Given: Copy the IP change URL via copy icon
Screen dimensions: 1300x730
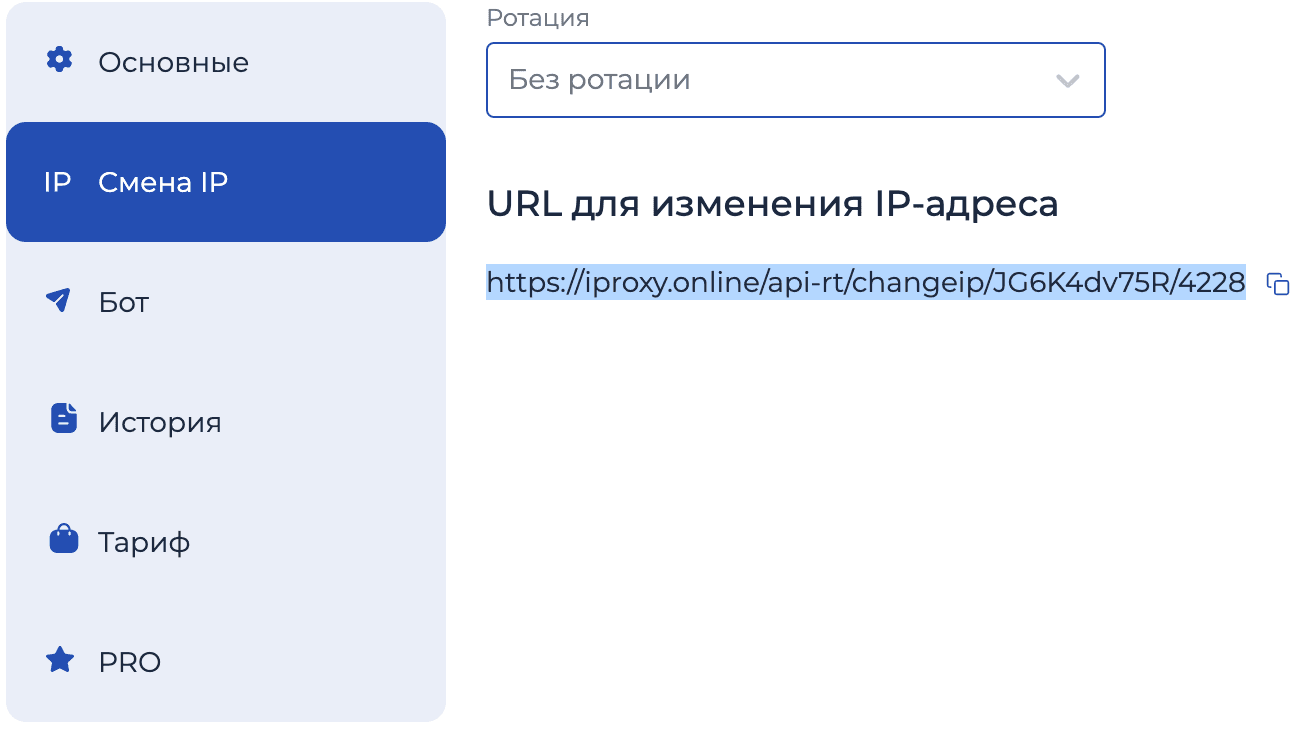Looking at the screenshot, I should 1278,284.
